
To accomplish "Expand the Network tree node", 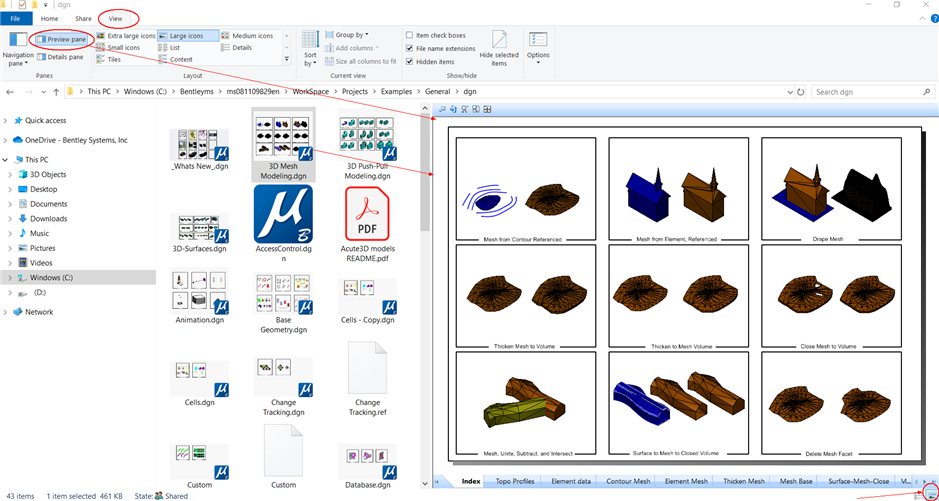I will pos(5,312).
